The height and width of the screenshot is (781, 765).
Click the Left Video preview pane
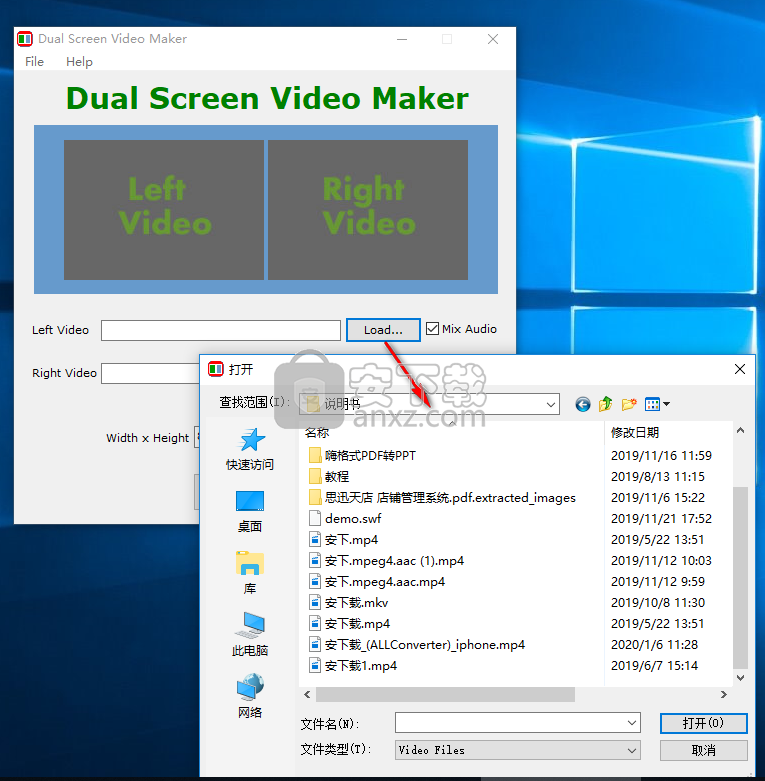tap(164, 210)
